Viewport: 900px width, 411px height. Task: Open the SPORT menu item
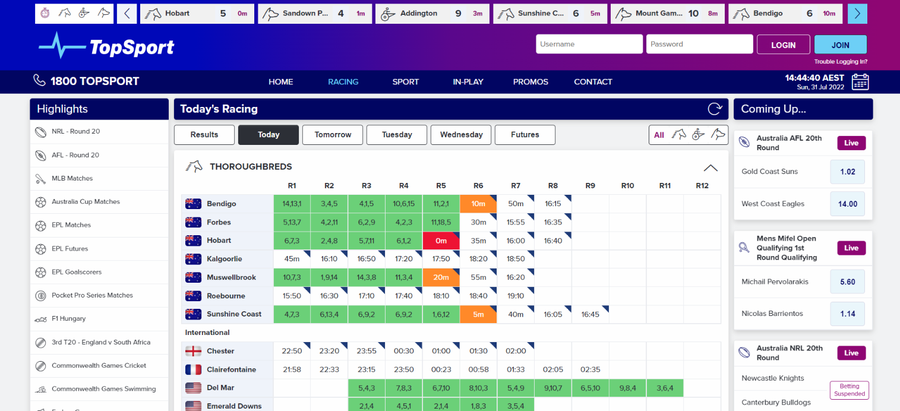tap(406, 82)
